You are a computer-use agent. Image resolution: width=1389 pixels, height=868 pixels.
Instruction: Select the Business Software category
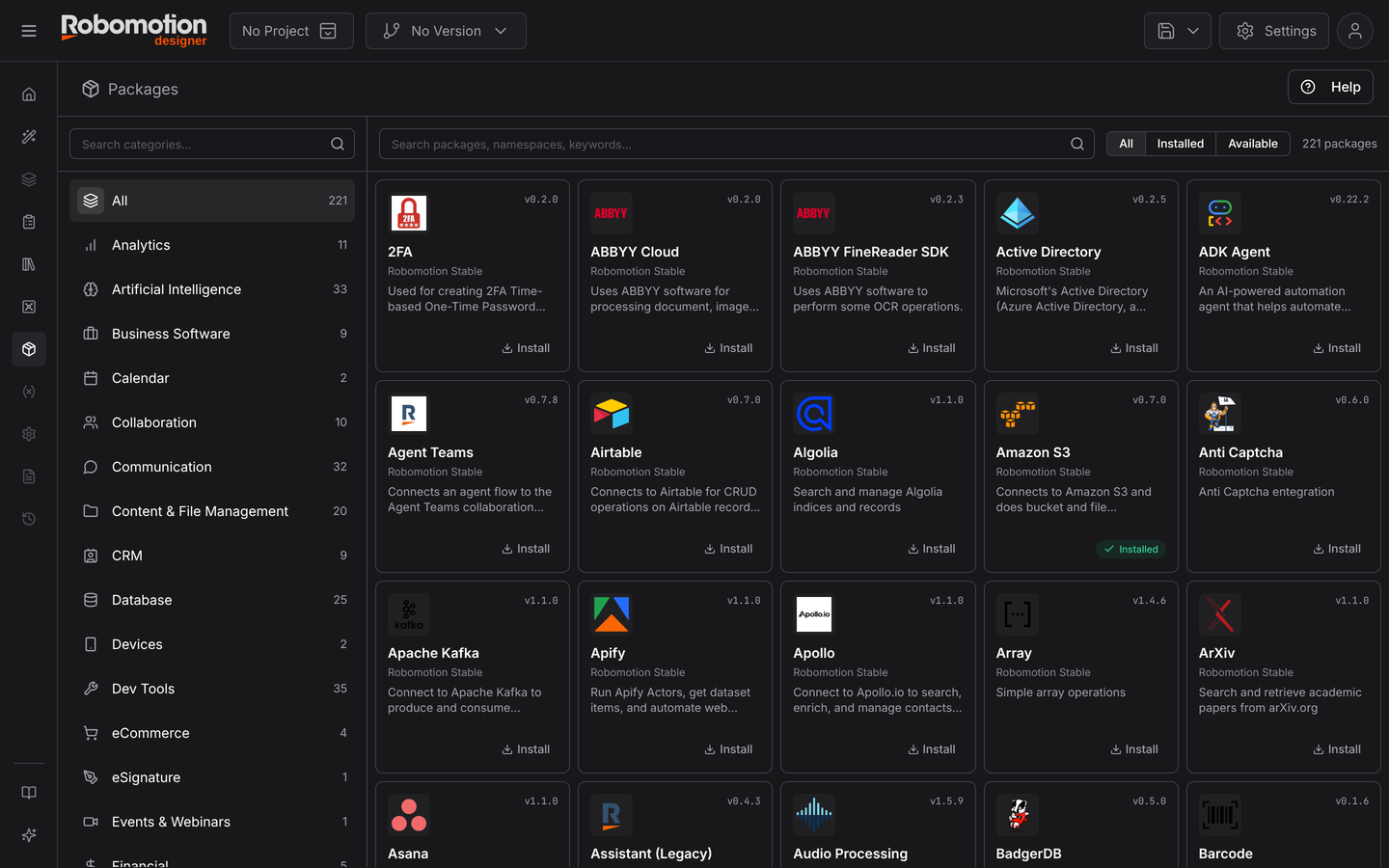(212, 334)
